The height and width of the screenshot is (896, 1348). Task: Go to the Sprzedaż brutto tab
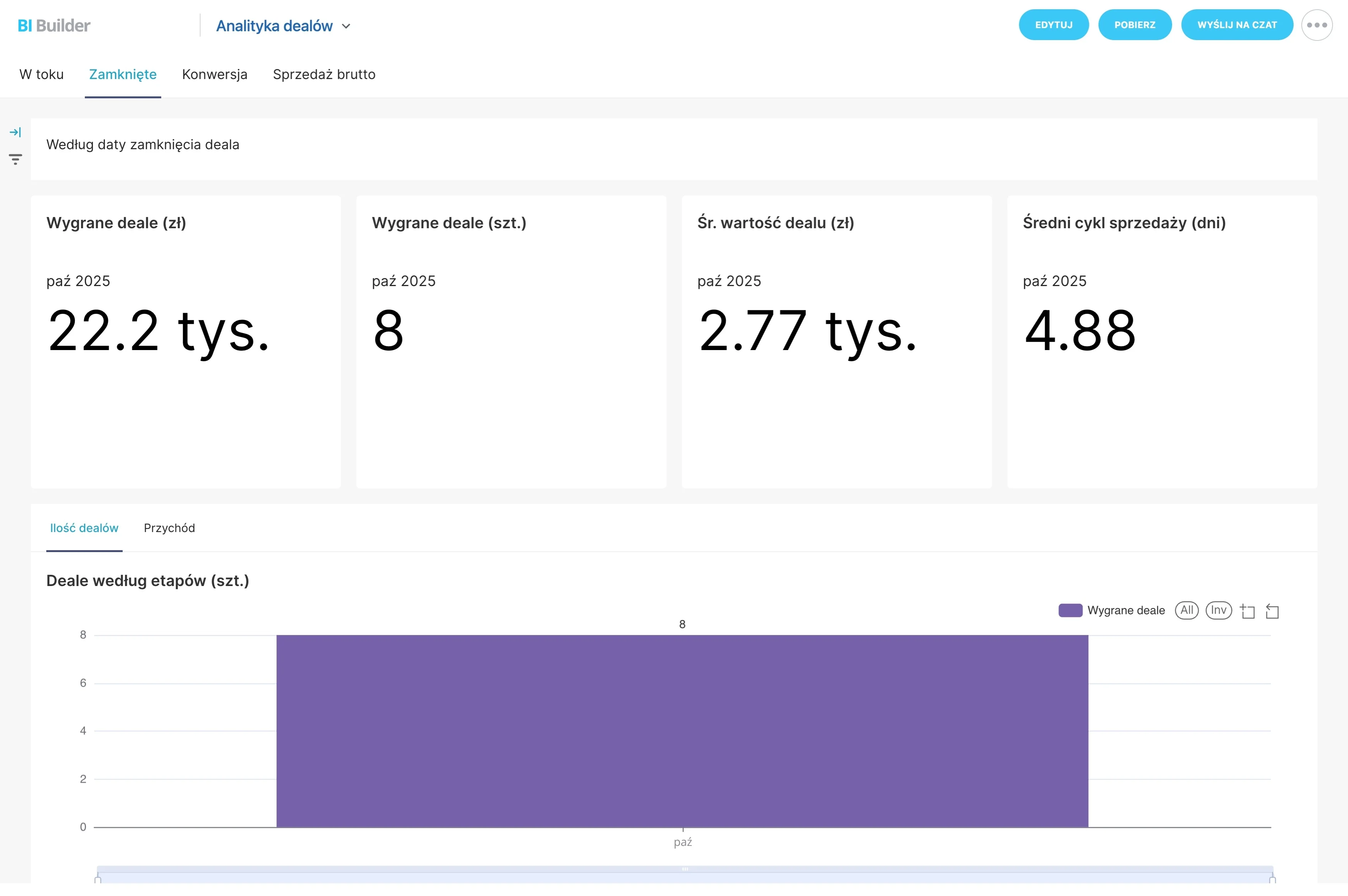pos(324,74)
